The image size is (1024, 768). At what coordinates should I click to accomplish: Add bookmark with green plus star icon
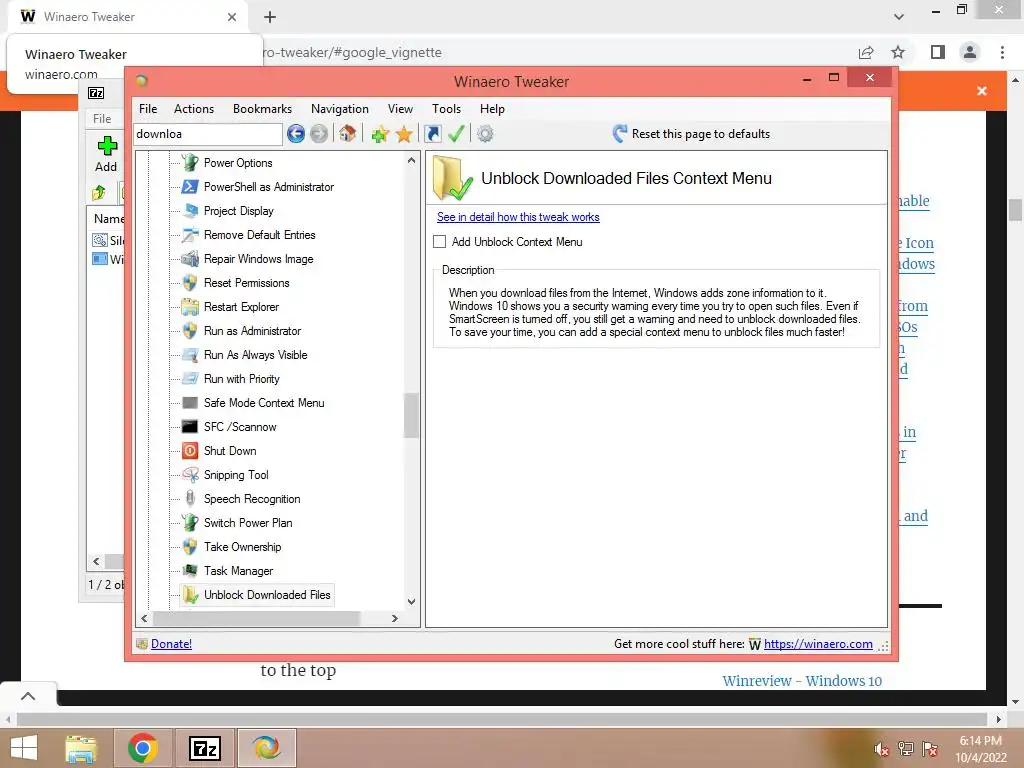coord(380,135)
